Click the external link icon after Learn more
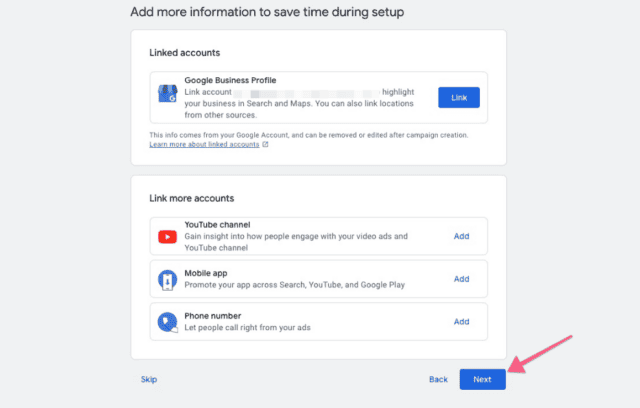The height and width of the screenshot is (408, 640). 265,144
